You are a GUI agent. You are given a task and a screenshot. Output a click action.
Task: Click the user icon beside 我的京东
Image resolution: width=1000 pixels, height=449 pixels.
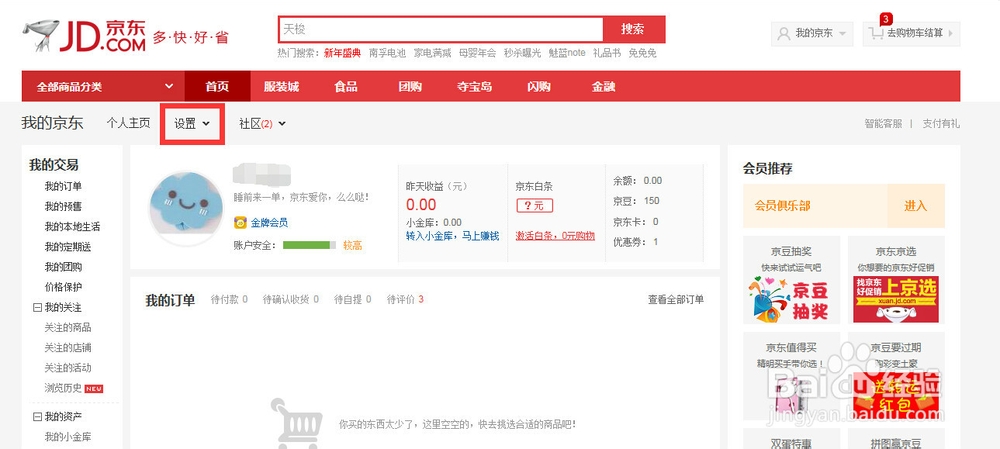tap(784, 33)
